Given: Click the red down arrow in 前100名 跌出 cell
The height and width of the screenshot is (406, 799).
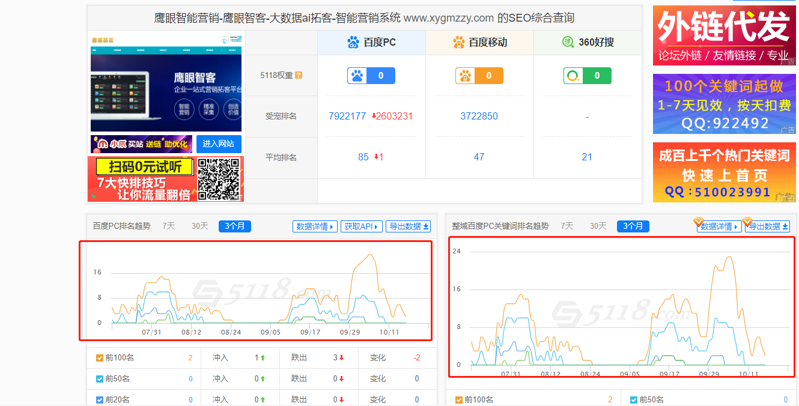Looking at the screenshot, I should pos(342,358).
